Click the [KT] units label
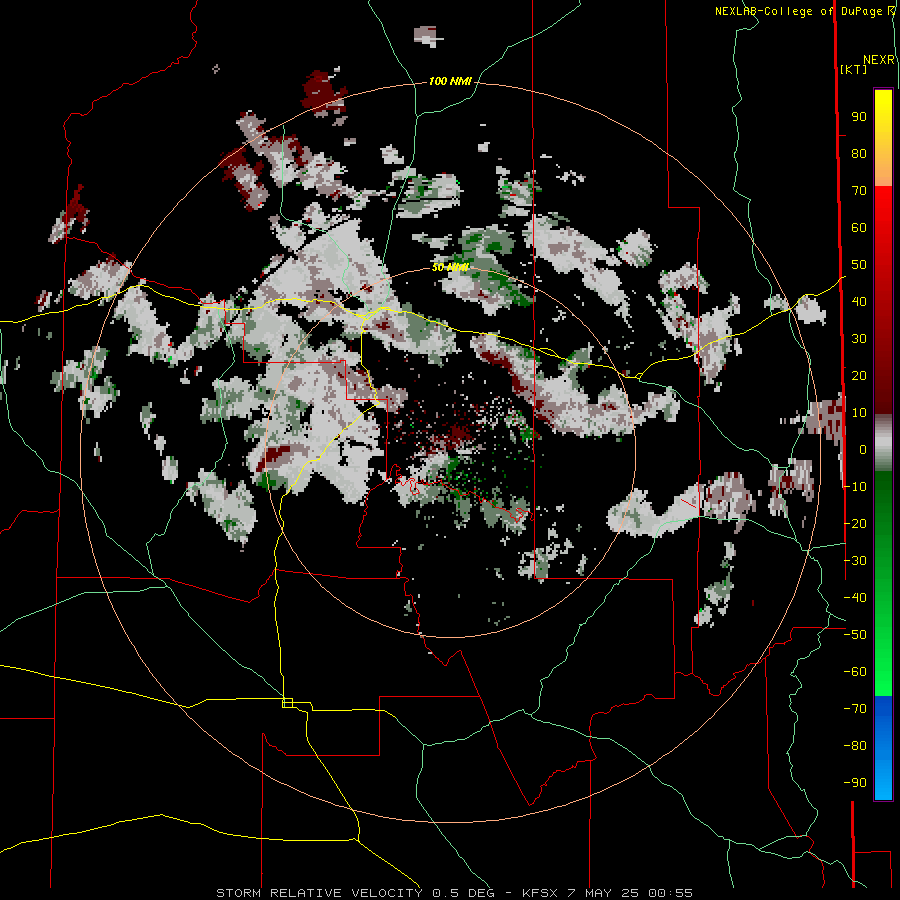 tap(854, 69)
